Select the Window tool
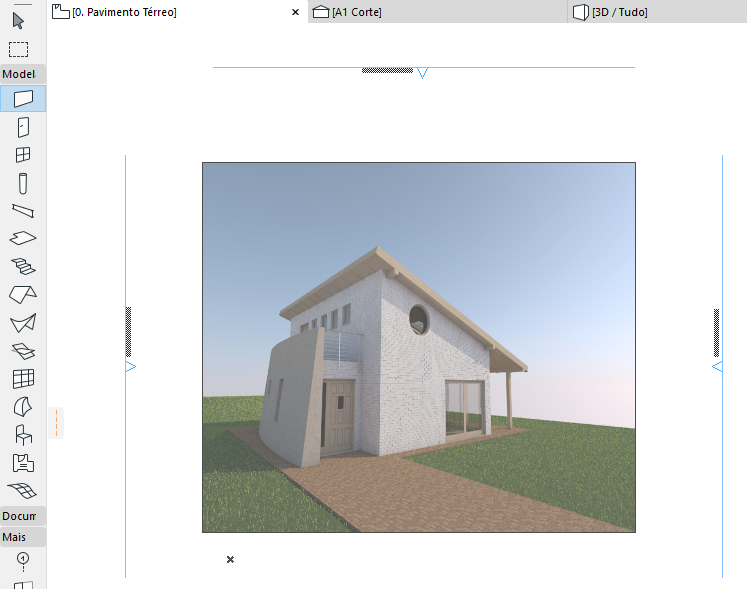 (23, 155)
